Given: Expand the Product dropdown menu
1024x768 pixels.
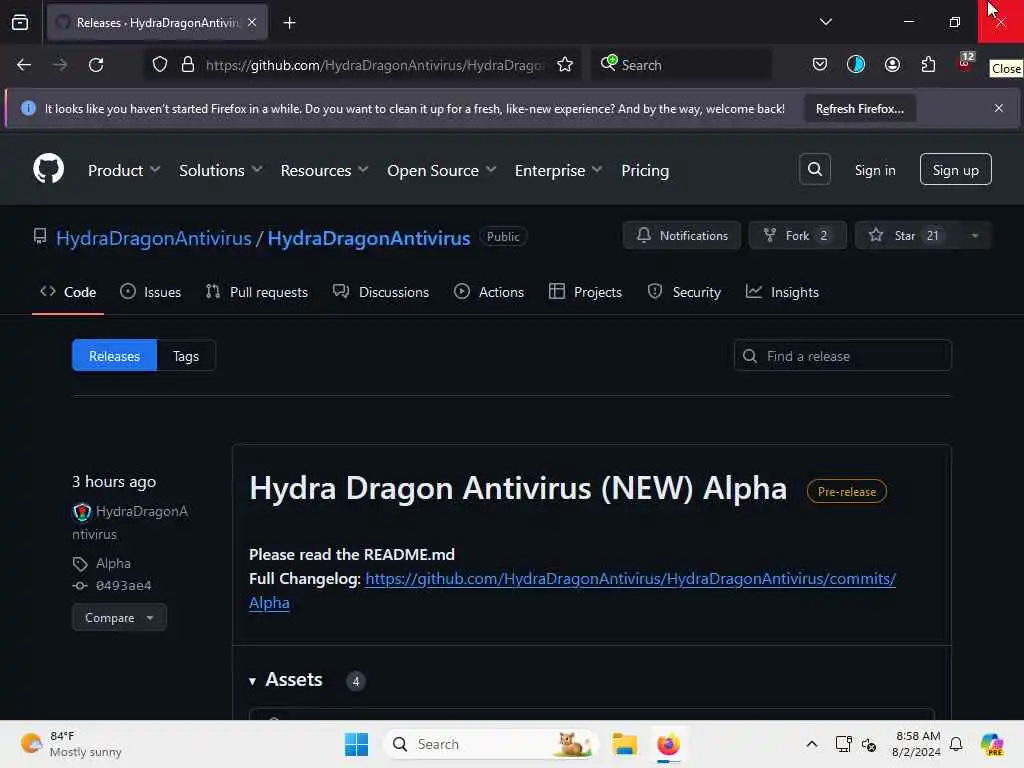Looking at the screenshot, I should click(123, 170).
